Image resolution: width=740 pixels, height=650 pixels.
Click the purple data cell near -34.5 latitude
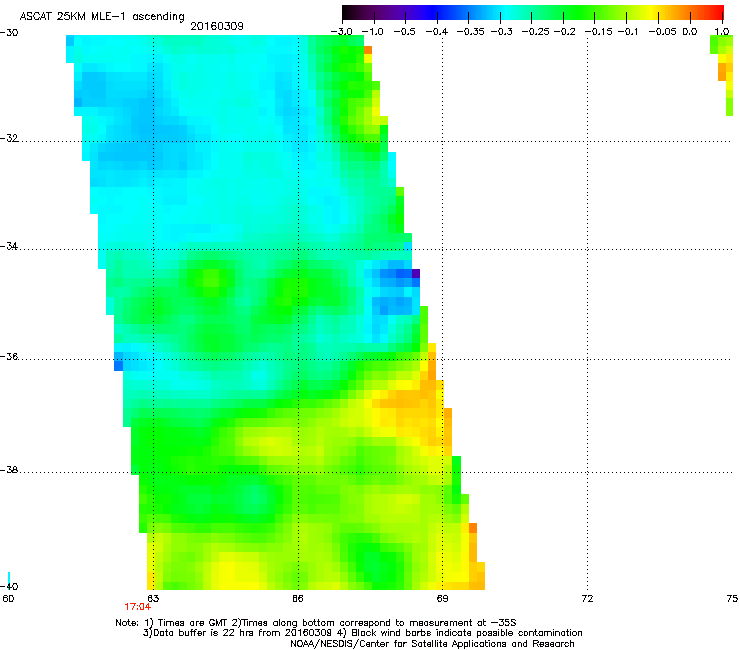click(416, 273)
